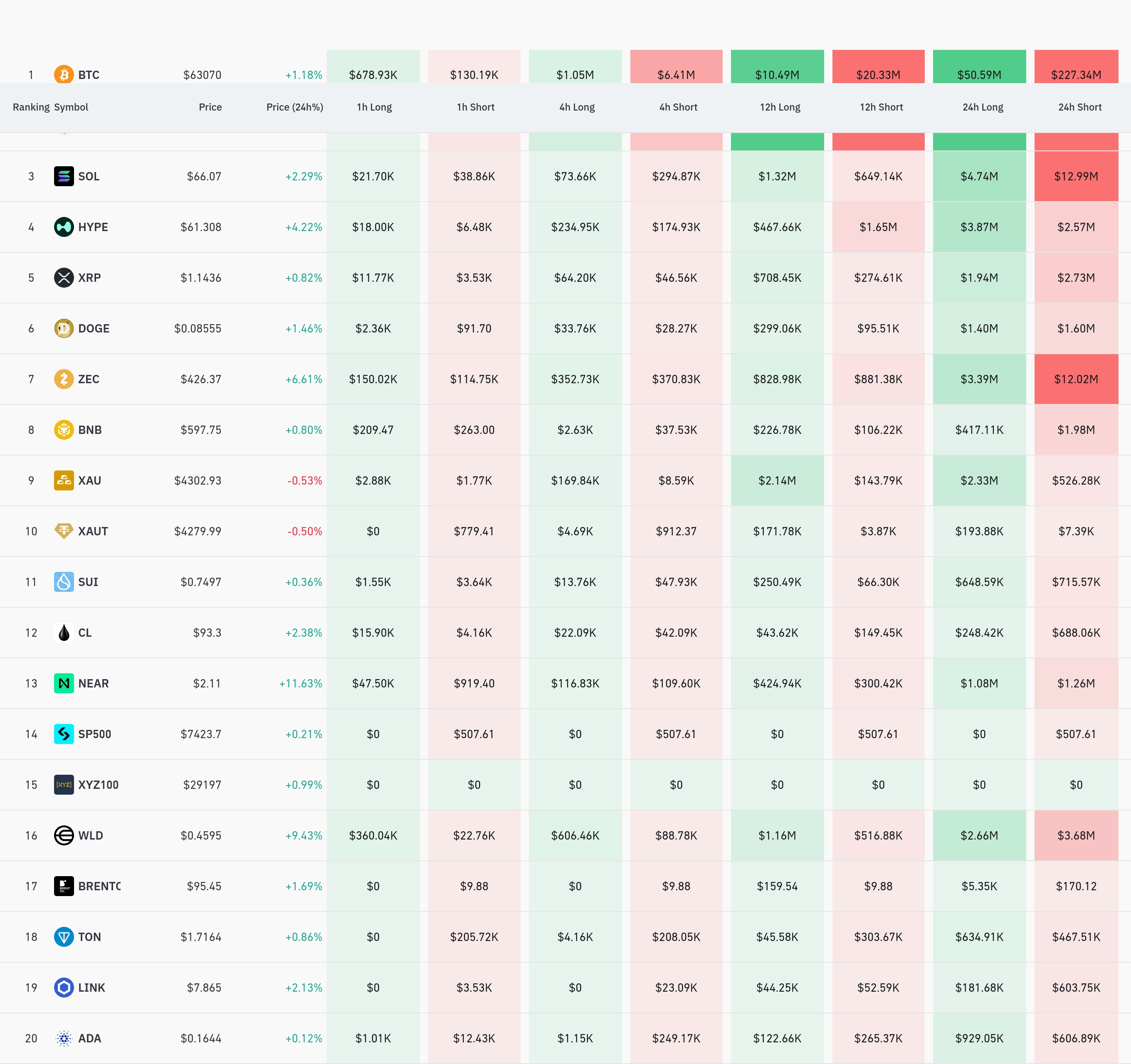Select the HYPE token icon

(64, 227)
